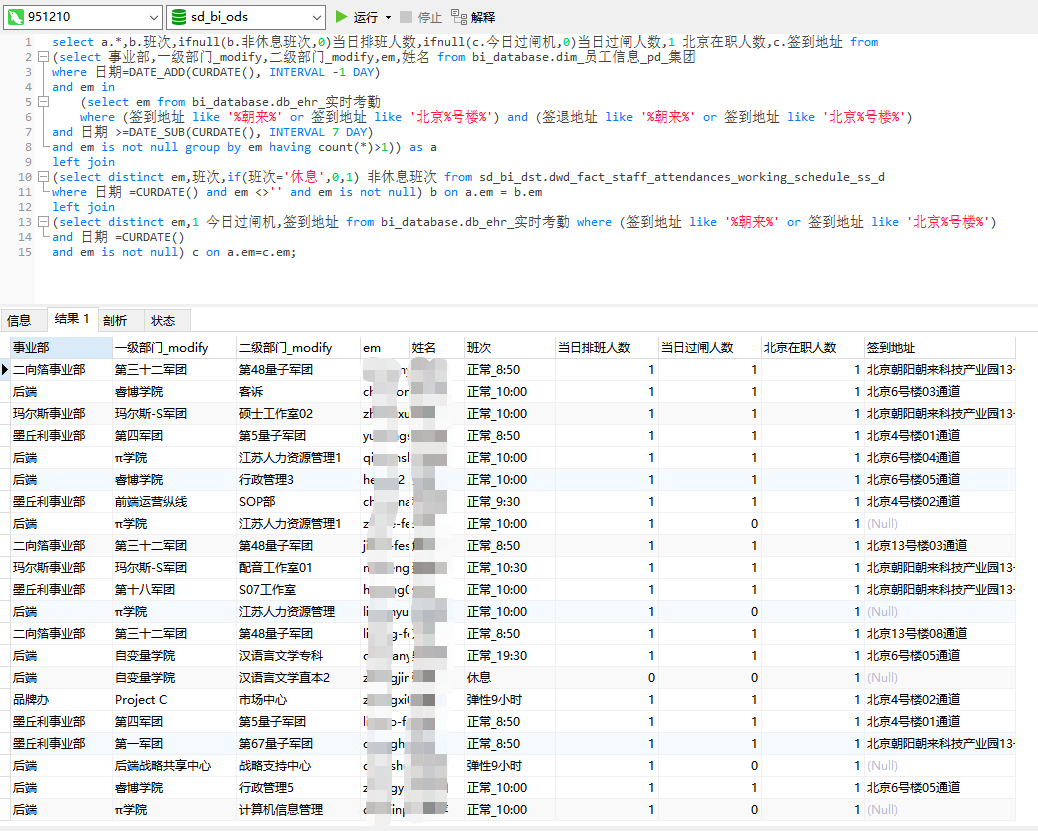Click the 当日排班人数 column header
This screenshot has height=831, width=1038.
point(606,348)
